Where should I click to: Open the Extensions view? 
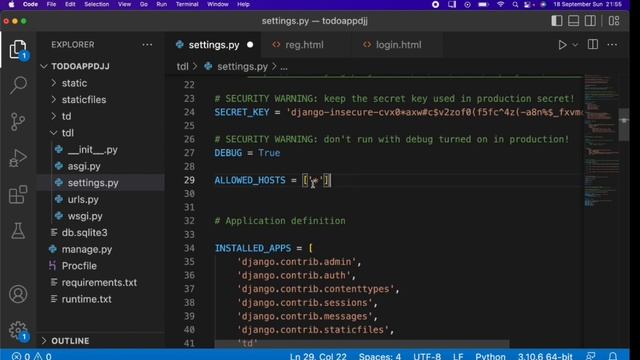click(18, 194)
